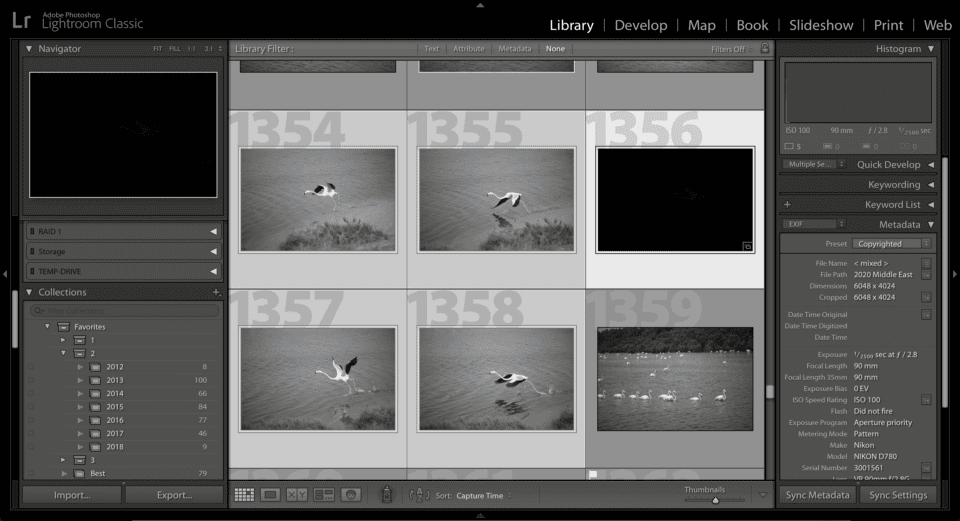
Task: Click icon beside File Name field
Action: (x=926, y=263)
